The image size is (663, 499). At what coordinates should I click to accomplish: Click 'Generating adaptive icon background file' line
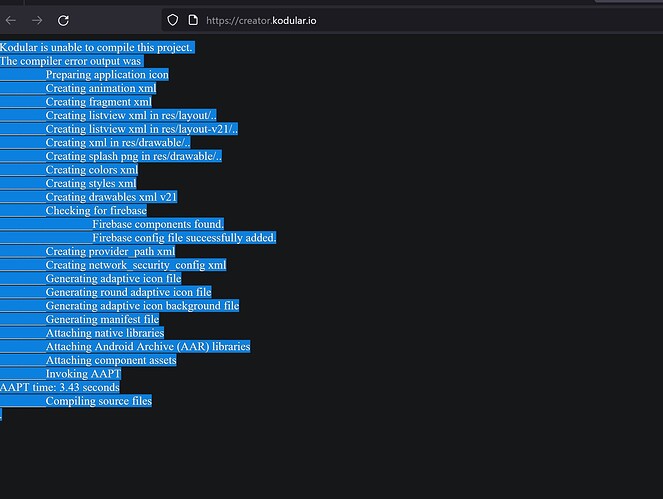pos(142,305)
